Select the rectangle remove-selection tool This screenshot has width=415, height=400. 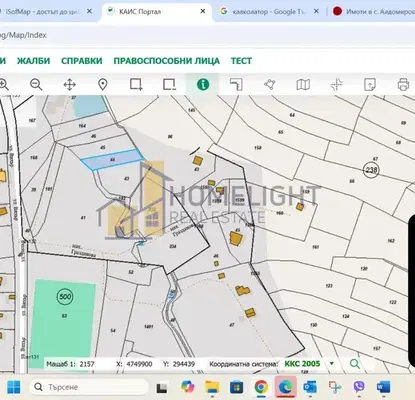tap(169, 85)
